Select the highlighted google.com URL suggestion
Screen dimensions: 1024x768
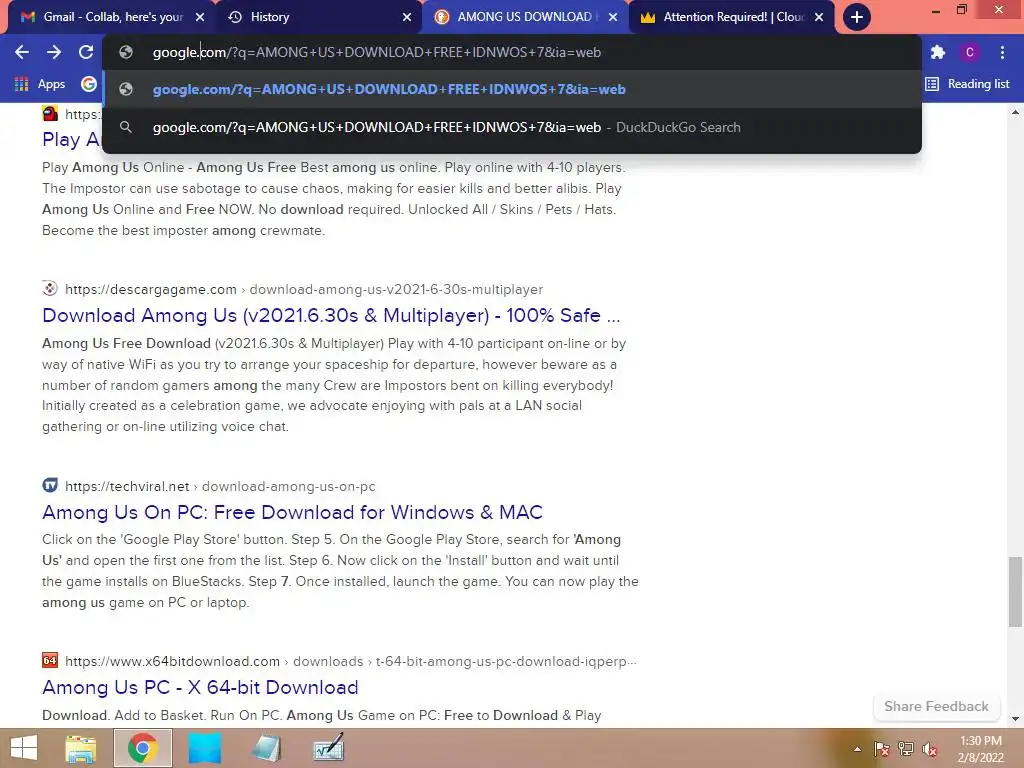(512, 89)
